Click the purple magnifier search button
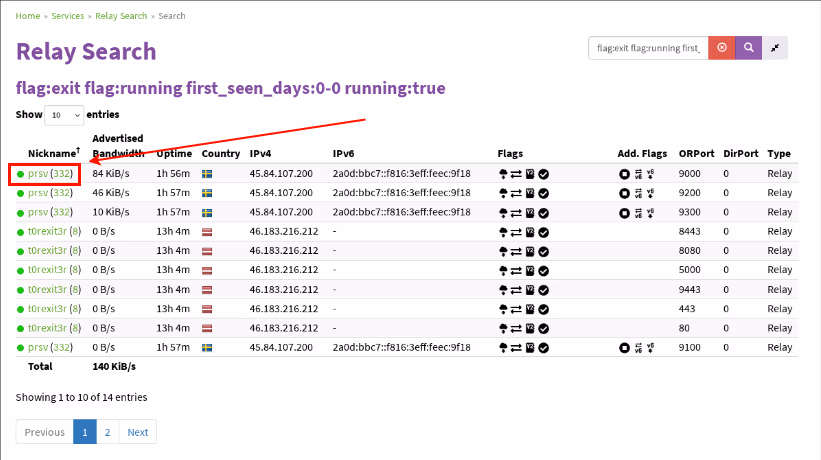Screen dimensions: 821x460 (x=749, y=48)
